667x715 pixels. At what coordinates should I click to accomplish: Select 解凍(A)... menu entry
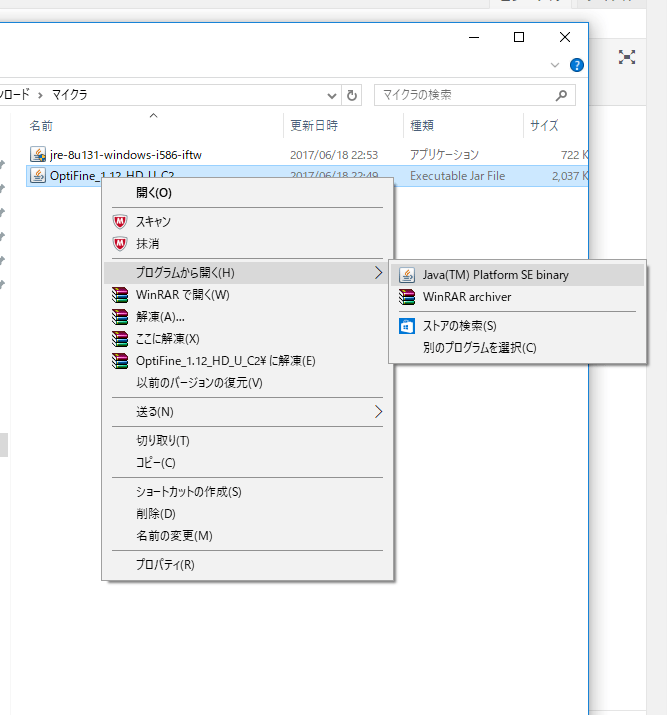point(248,316)
